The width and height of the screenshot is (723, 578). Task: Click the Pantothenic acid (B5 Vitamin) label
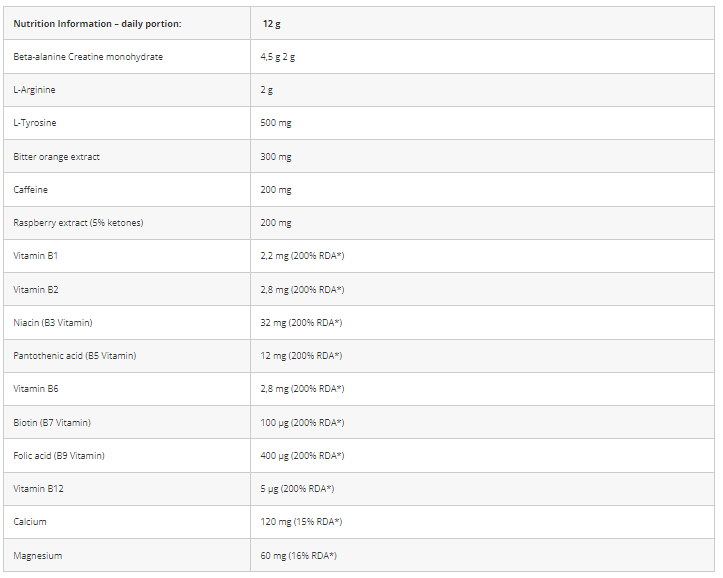(x=75, y=356)
